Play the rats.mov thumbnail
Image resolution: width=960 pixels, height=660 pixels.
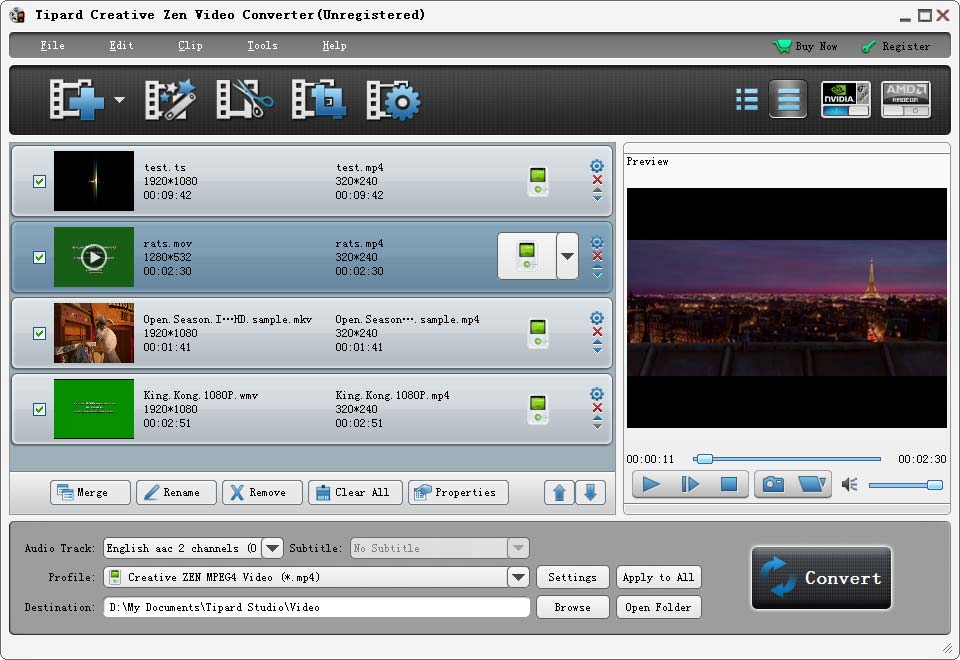94,257
